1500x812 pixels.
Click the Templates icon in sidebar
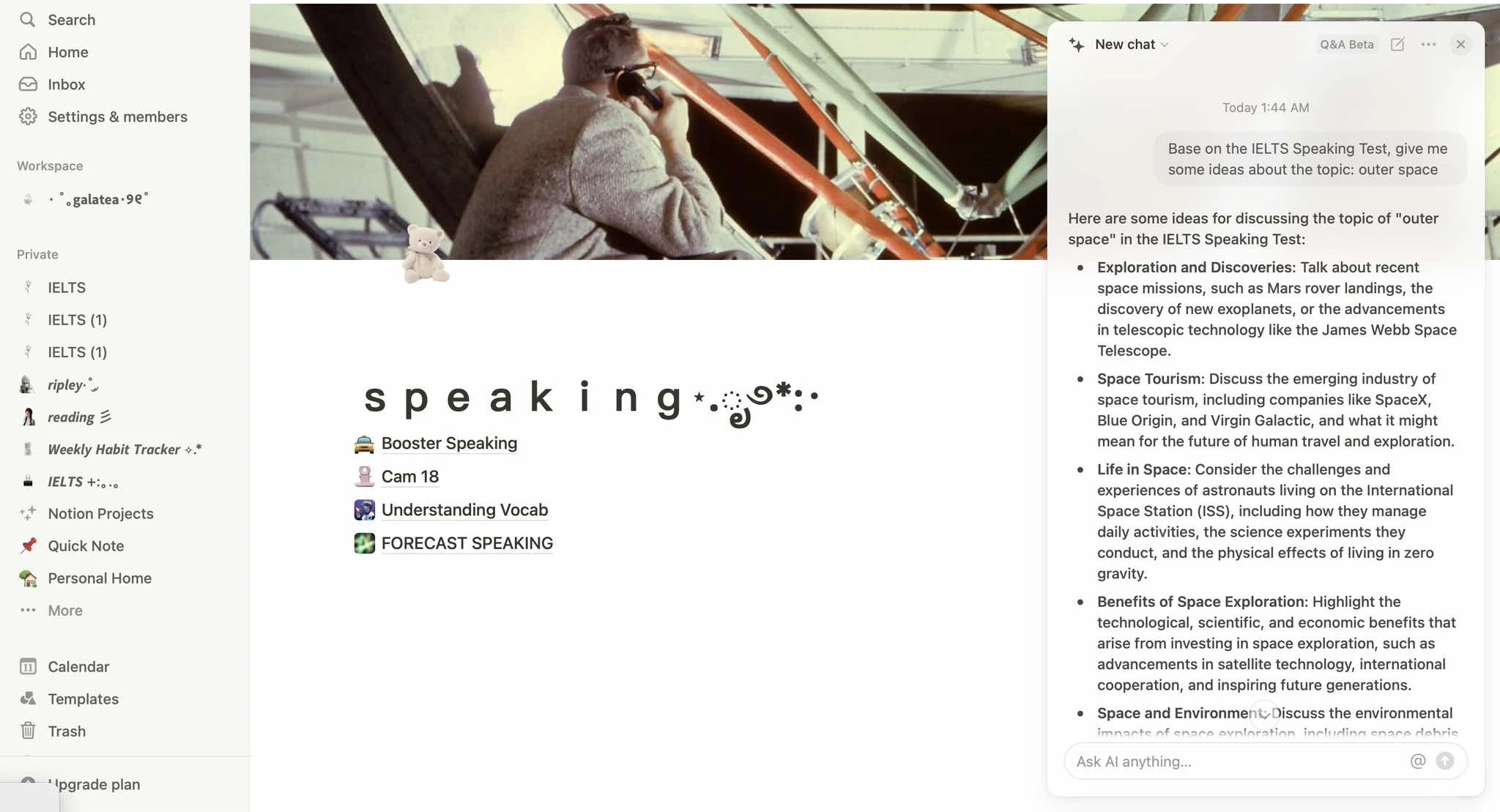[26, 698]
